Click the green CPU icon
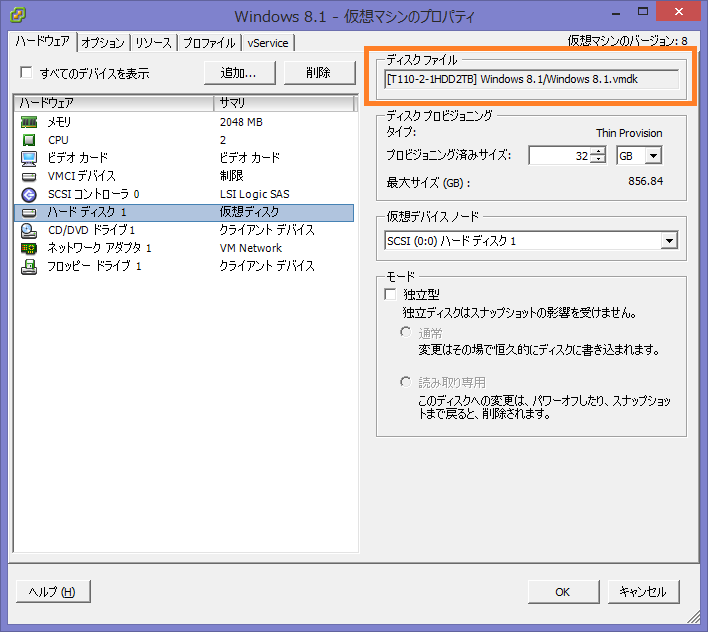Screen dimensions: 708x632 [x=29, y=140]
